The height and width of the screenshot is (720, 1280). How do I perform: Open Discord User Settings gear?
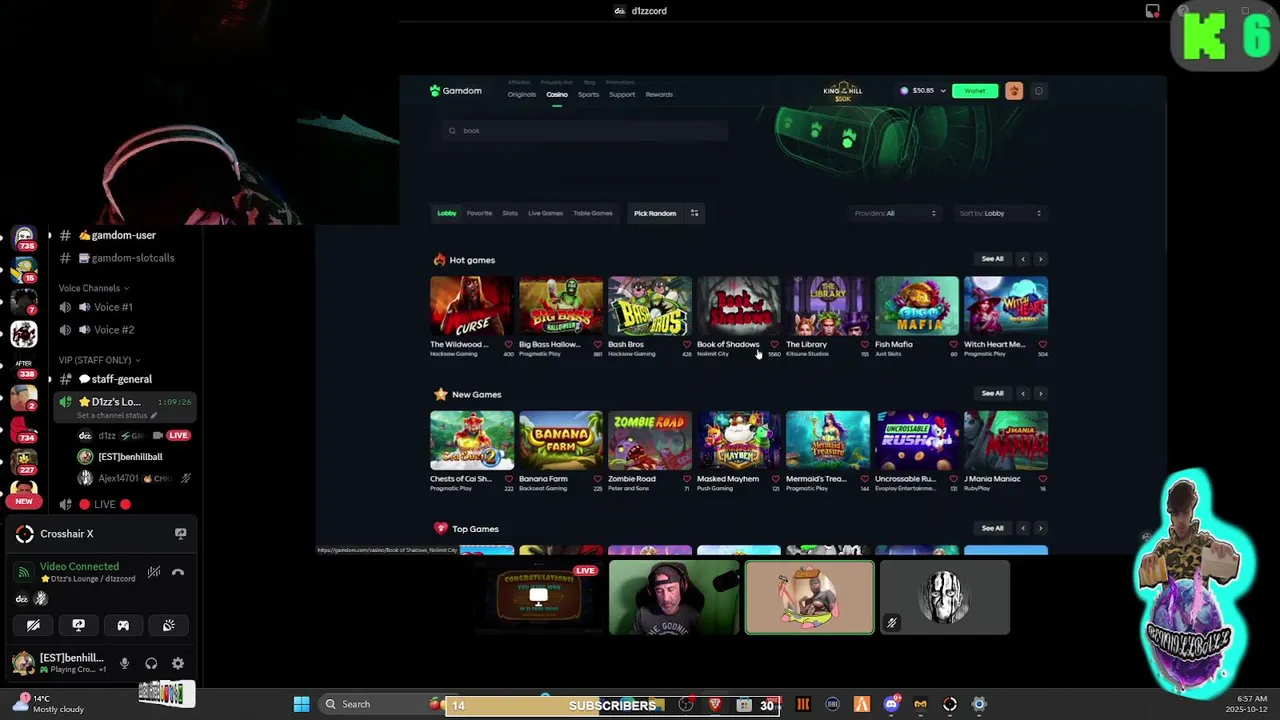(x=178, y=663)
